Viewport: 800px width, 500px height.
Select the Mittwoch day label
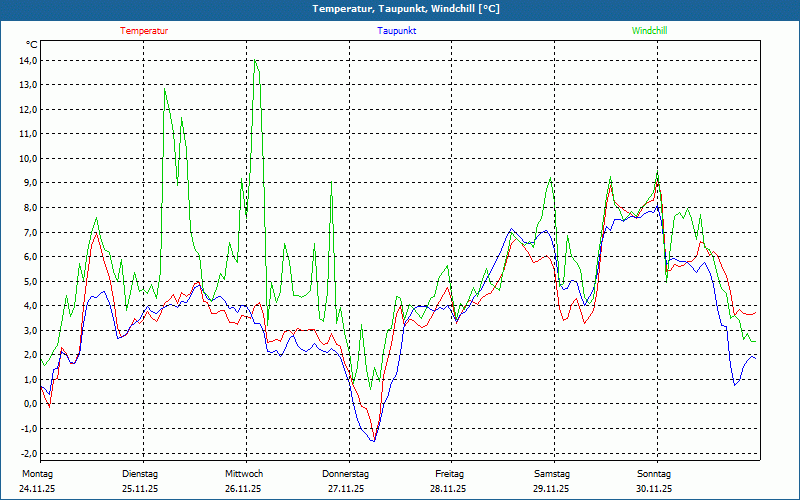tap(243, 474)
